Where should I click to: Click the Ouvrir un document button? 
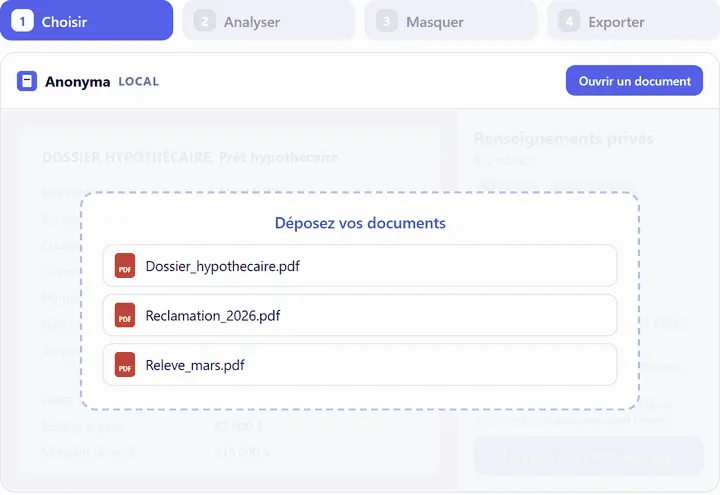click(x=634, y=81)
